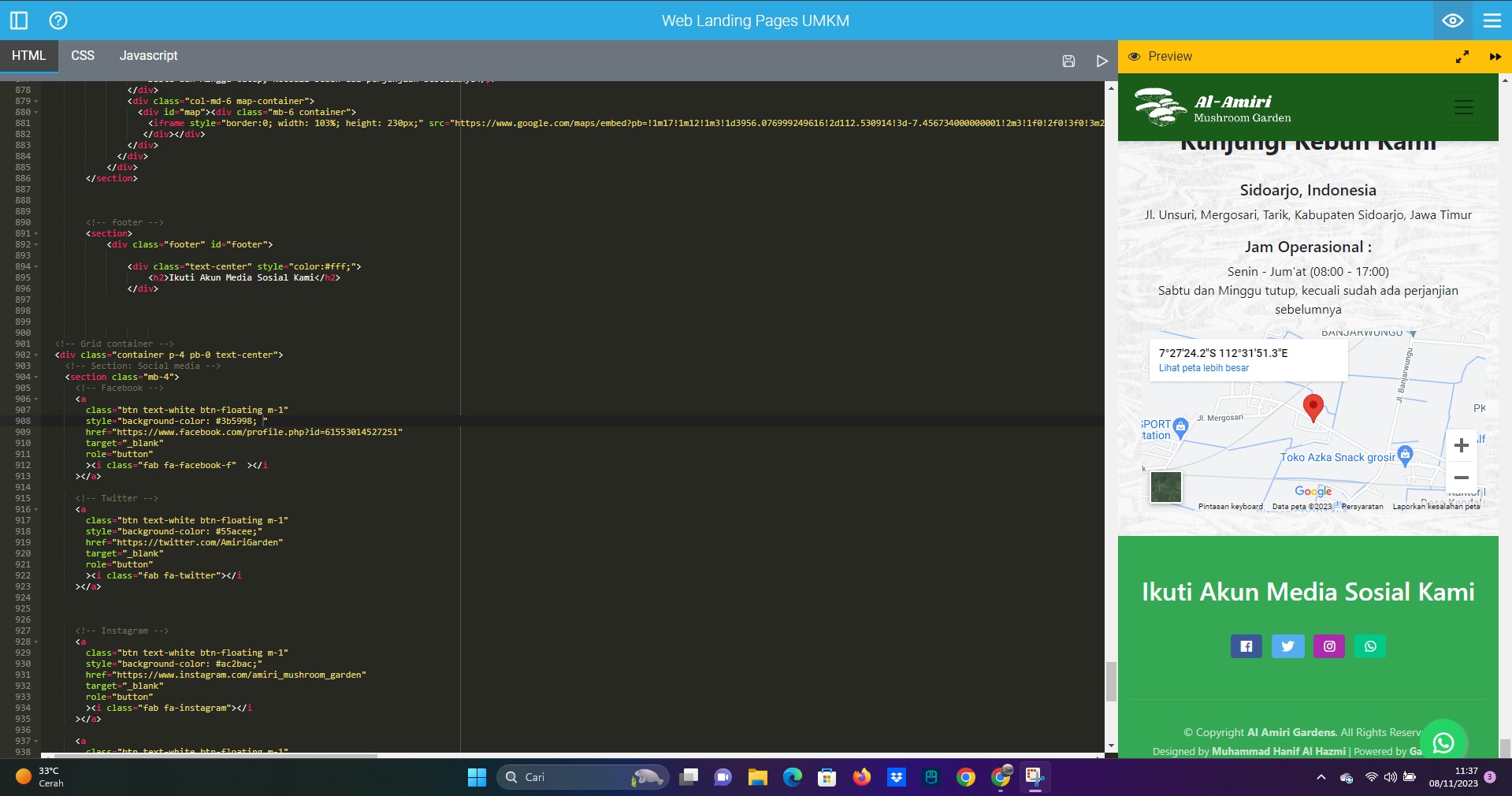Toggle the preview eye icon in header

(x=1452, y=20)
